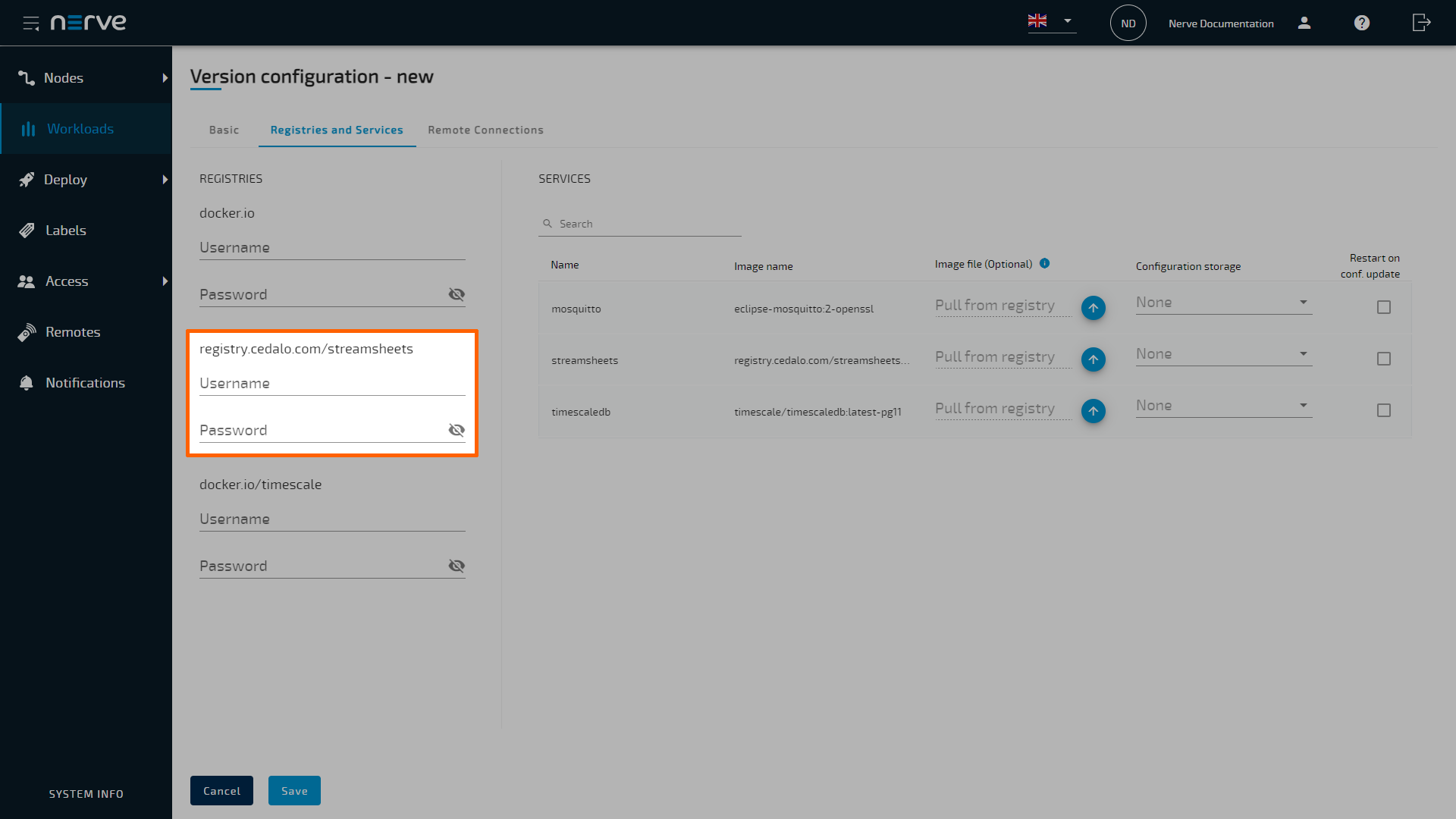Enable Restart on conf. update for mosquitto
Screen dimensions: 1456x819
tap(1384, 307)
